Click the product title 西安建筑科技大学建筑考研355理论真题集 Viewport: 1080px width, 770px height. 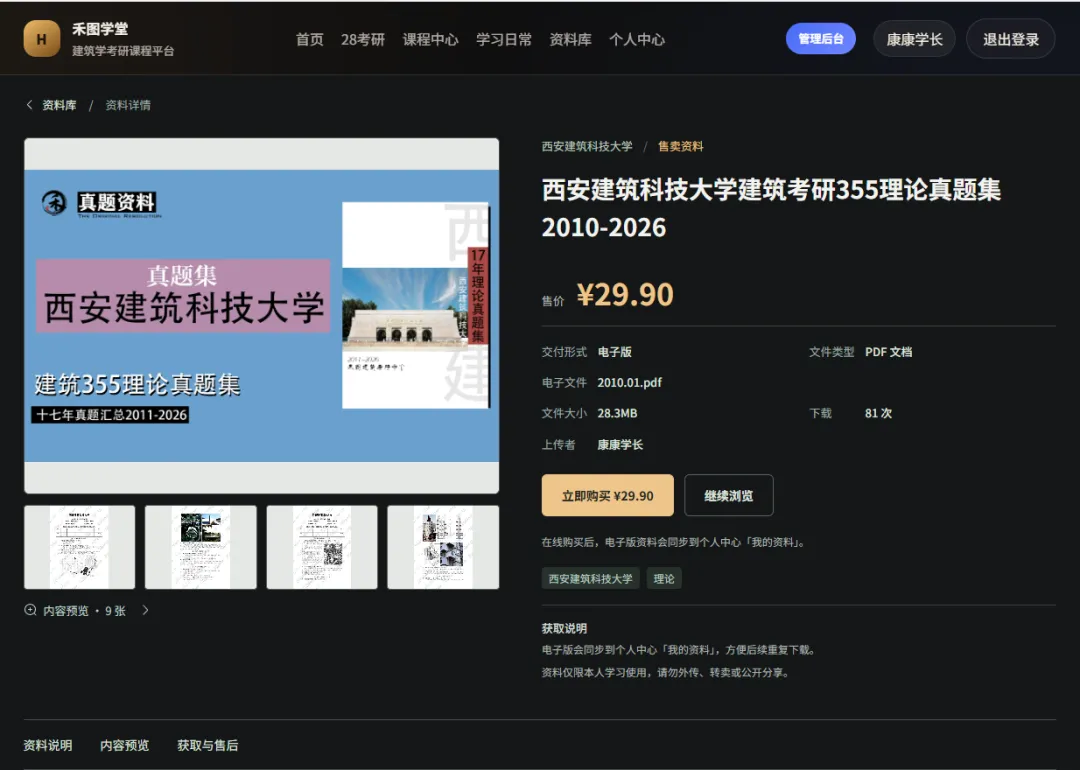pyautogui.click(x=771, y=209)
